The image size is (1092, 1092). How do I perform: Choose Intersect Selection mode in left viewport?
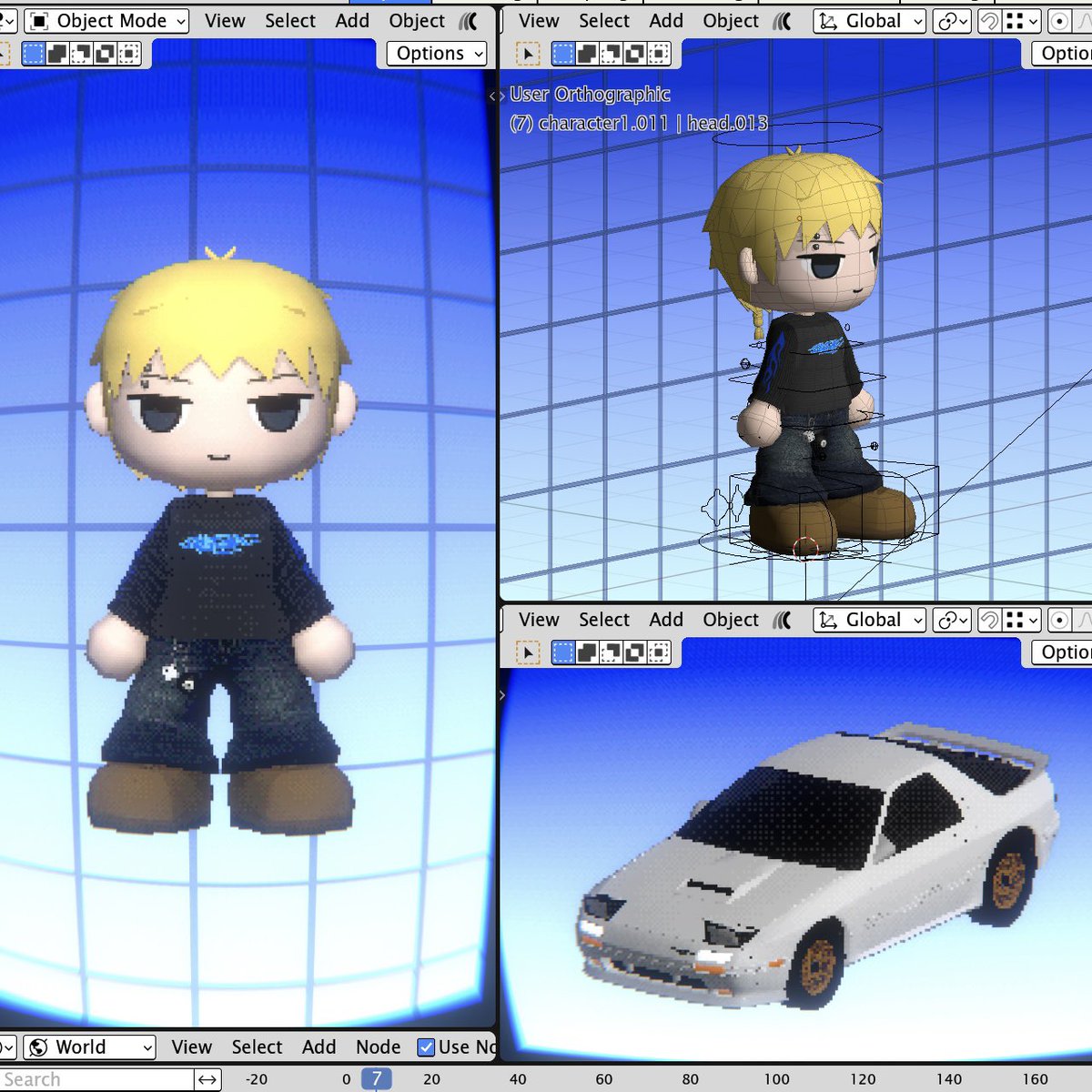coord(128,55)
